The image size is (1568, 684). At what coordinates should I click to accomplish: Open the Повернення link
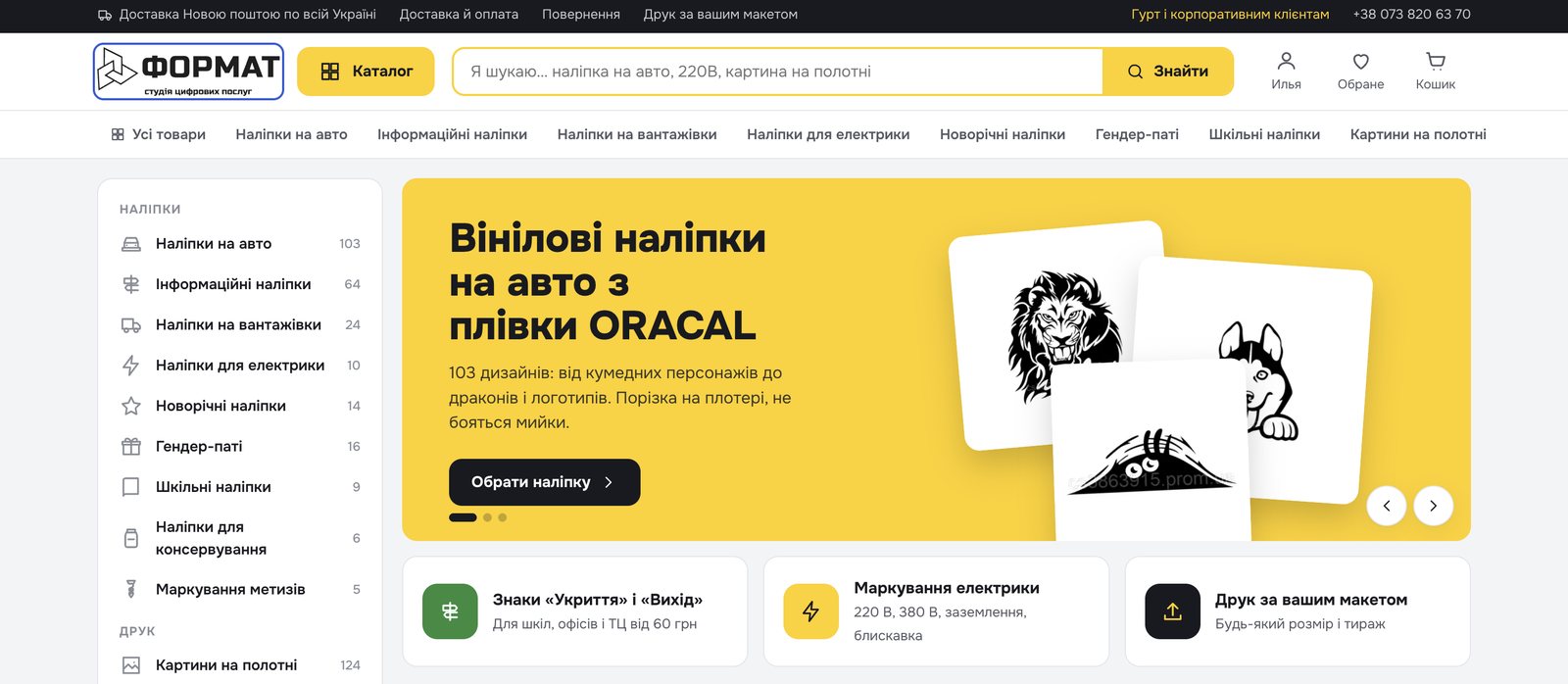click(x=581, y=15)
